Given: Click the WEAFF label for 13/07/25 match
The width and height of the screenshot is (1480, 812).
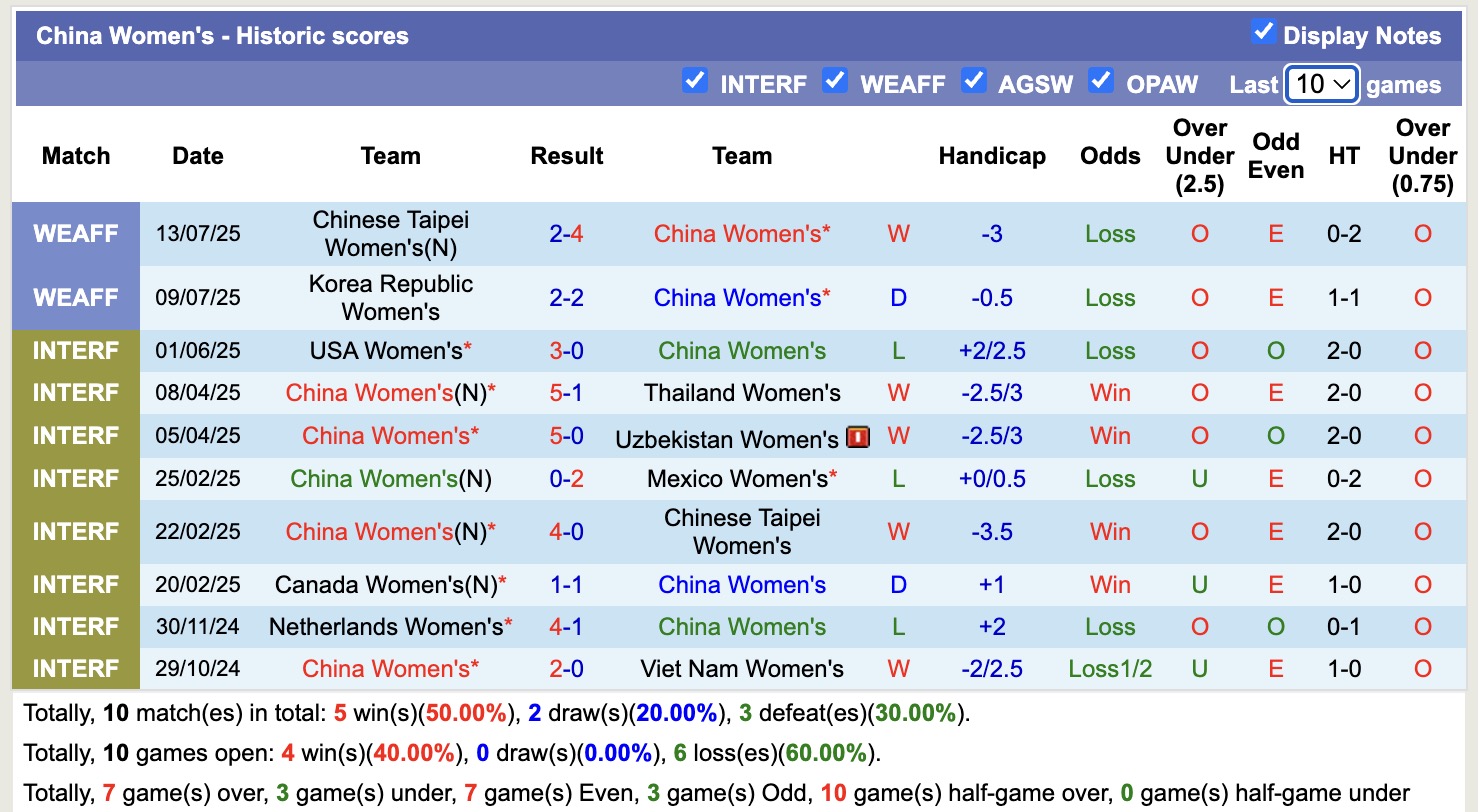Looking at the screenshot, I should point(76,234).
